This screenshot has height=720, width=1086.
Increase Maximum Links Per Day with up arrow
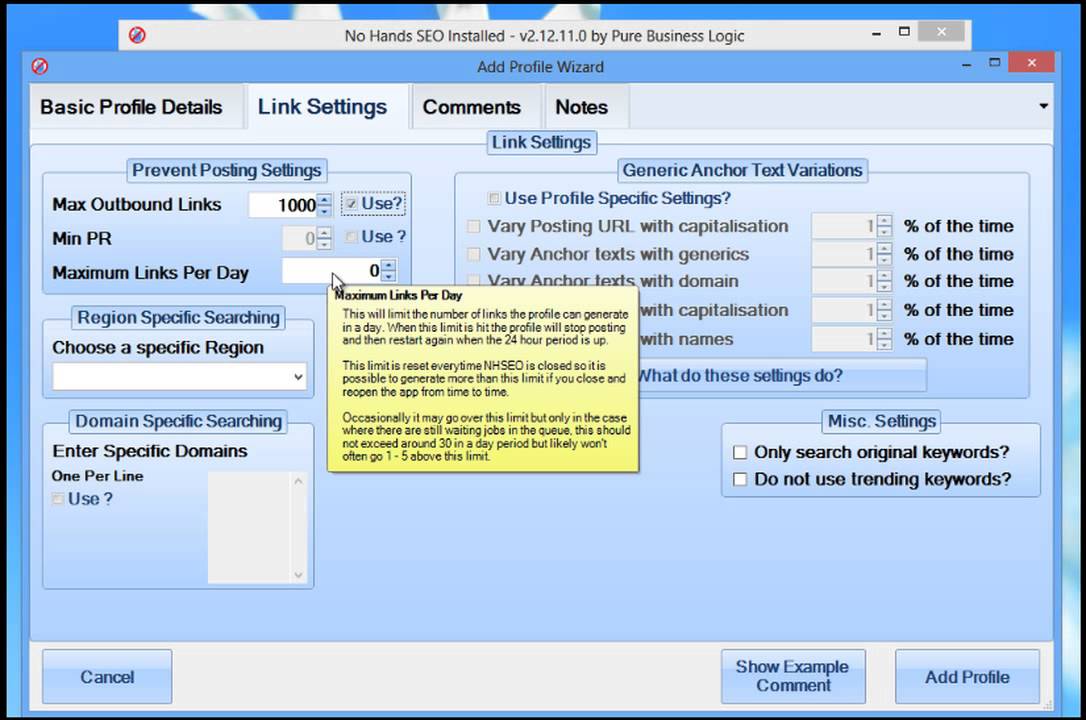389,265
